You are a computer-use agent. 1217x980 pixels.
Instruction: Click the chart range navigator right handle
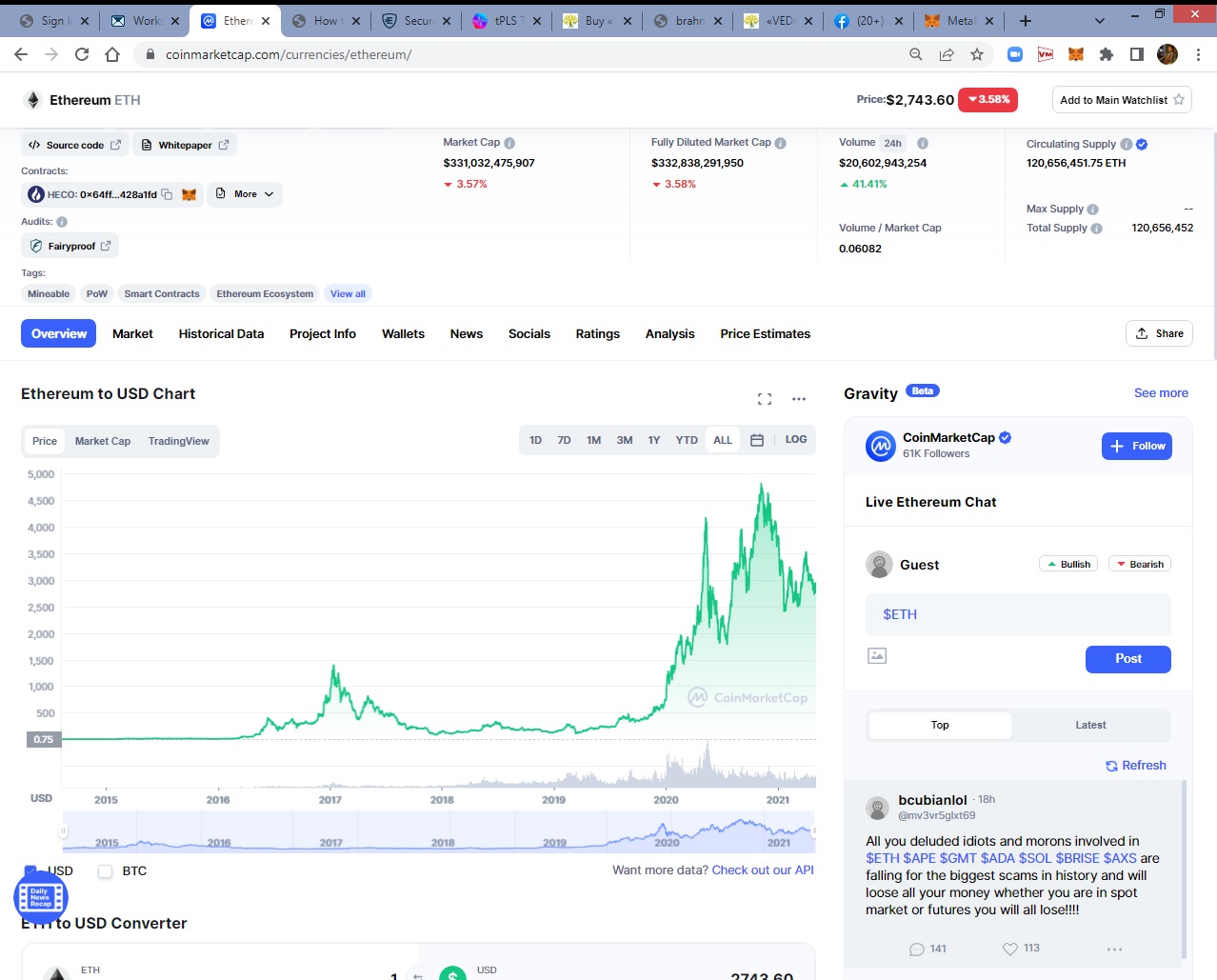(x=814, y=830)
